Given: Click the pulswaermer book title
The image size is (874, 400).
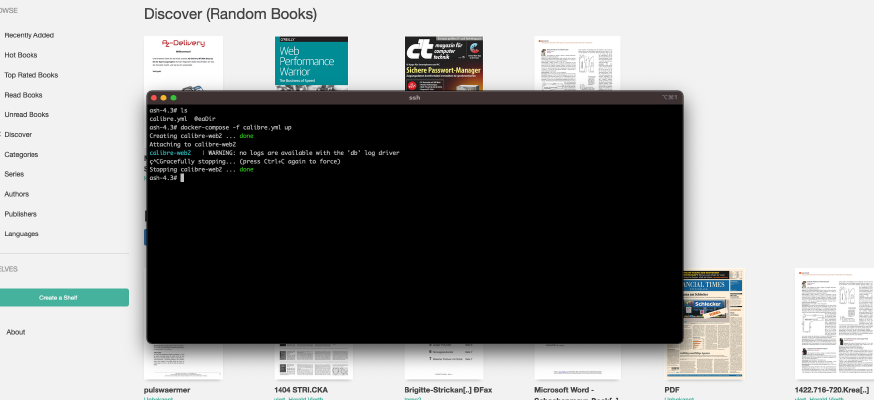Looking at the screenshot, I should (x=167, y=390).
